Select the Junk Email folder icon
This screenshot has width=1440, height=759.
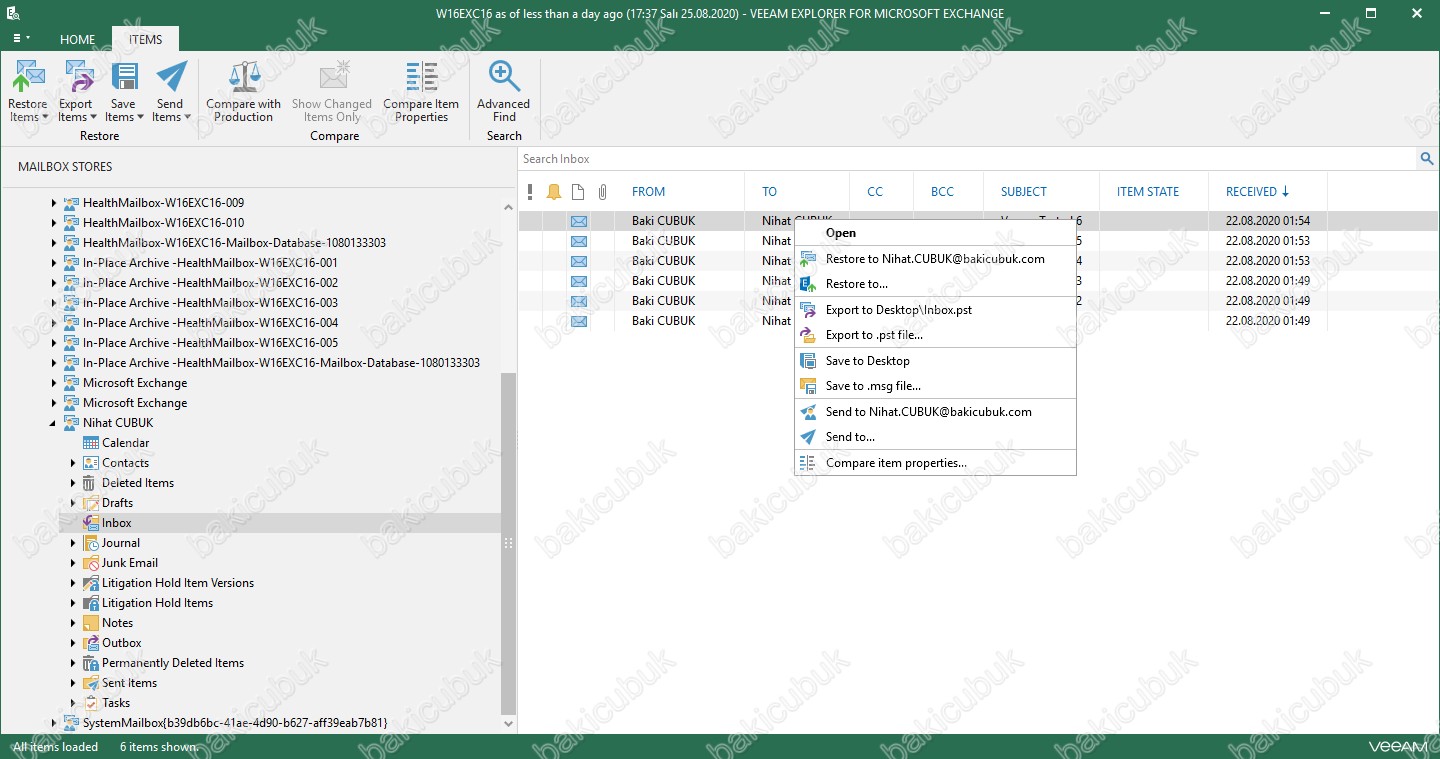tap(91, 563)
